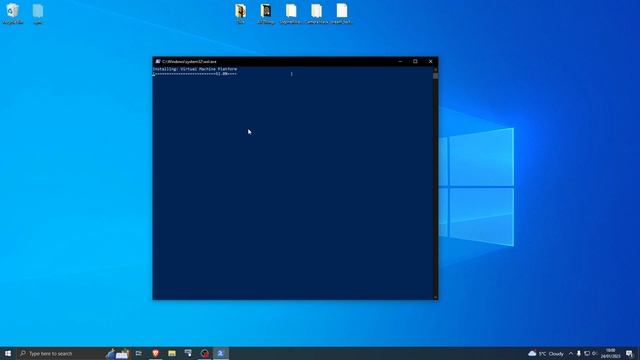Open the first folder icon with picture thumbnail
The image size is (640, 360).
coord(240,13)
